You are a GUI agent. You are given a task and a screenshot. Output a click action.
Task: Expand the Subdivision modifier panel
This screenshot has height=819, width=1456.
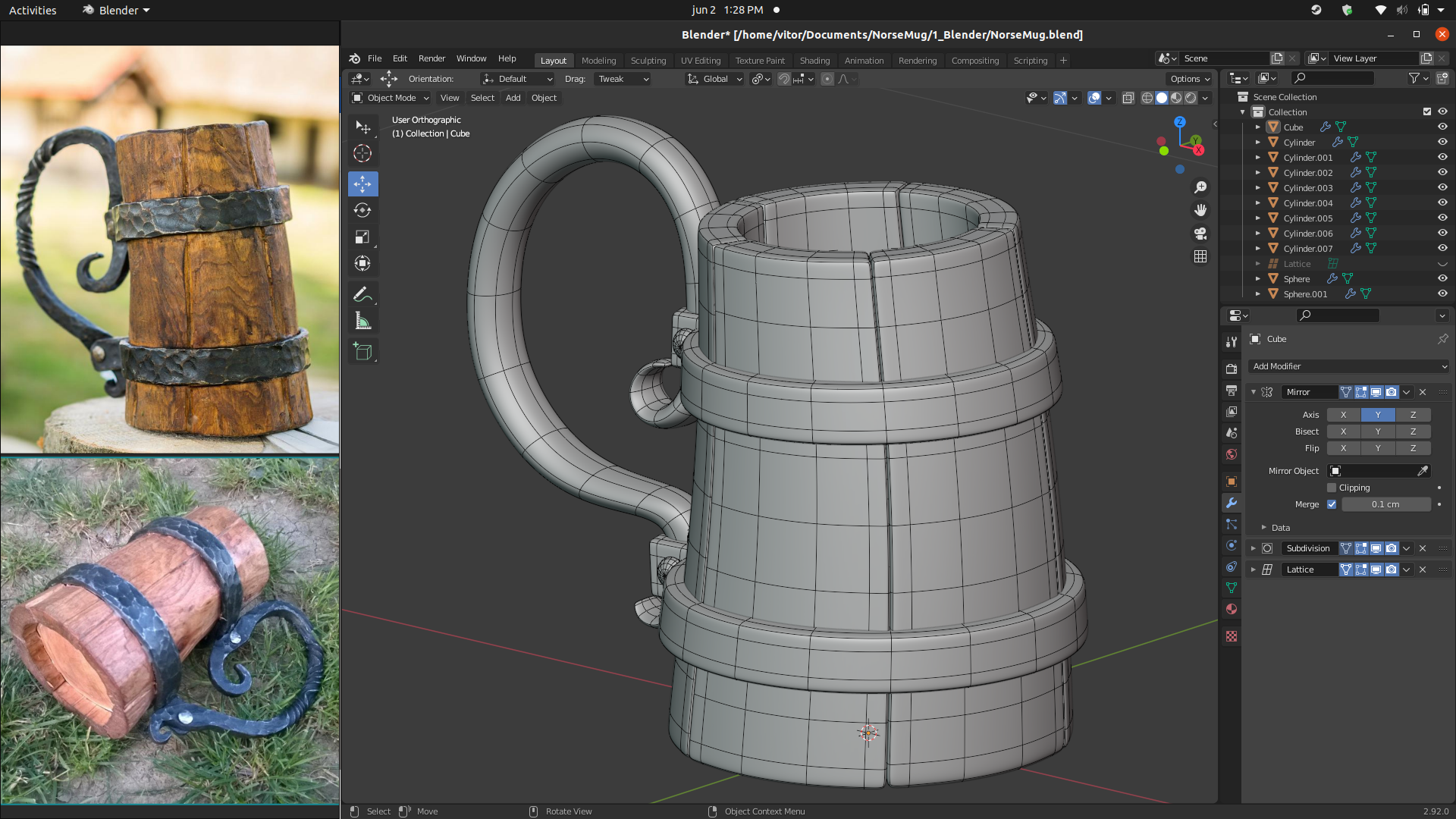(x=1253, y=548)
